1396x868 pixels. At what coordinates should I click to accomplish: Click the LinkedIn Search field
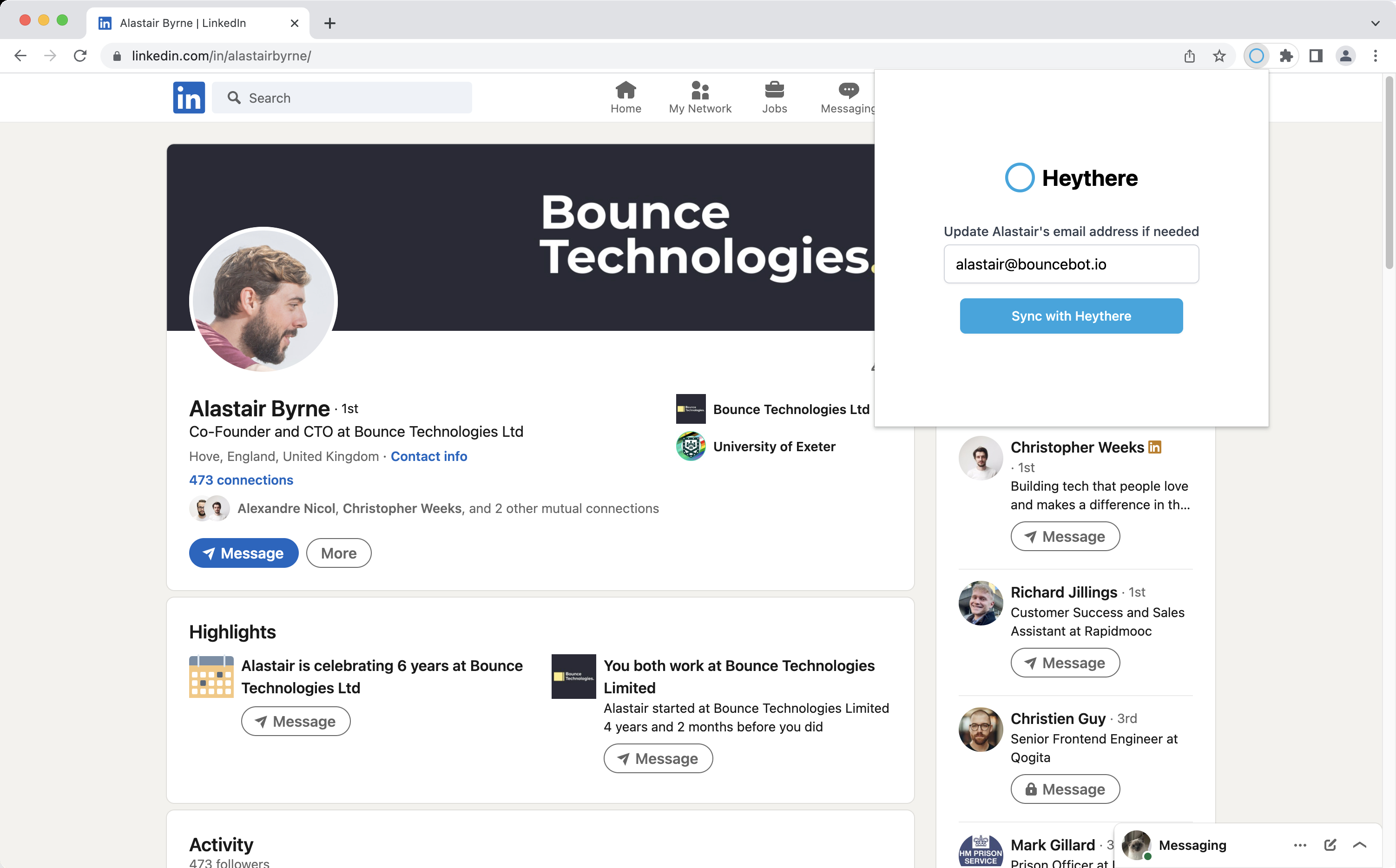[x=342, y=98]
